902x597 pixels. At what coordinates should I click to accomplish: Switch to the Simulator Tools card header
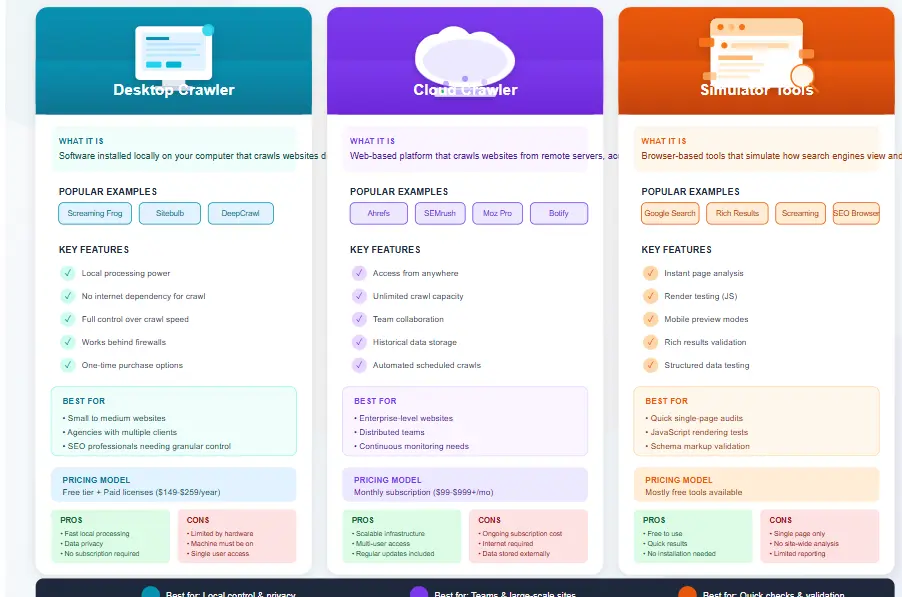pos(756,89)
